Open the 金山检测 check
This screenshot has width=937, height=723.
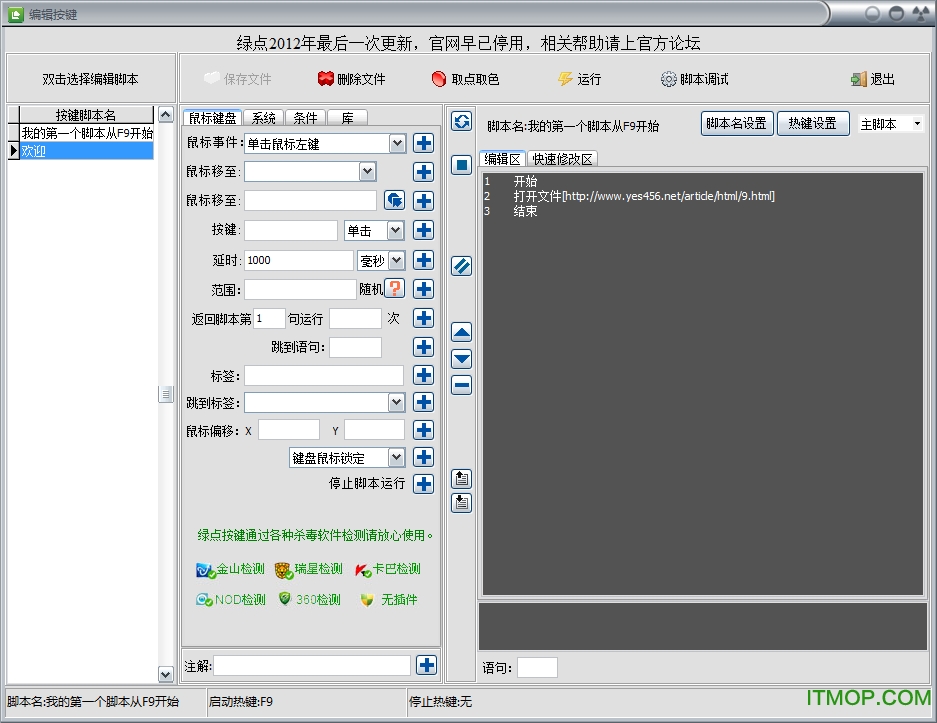(x=230, y=569)
